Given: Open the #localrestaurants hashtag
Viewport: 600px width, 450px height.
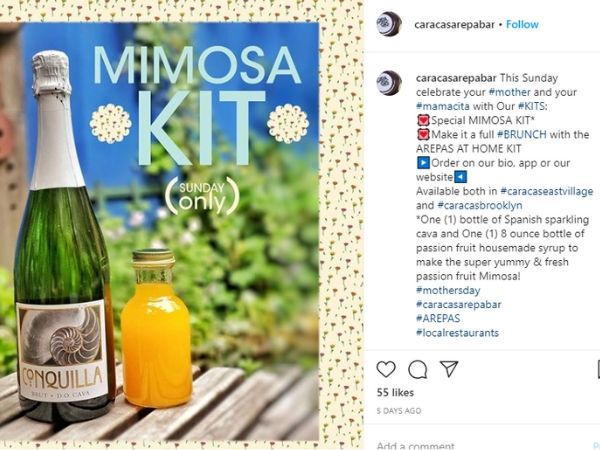Looking at the screenshot, I should pyautogui.click(x=457, y=333).
